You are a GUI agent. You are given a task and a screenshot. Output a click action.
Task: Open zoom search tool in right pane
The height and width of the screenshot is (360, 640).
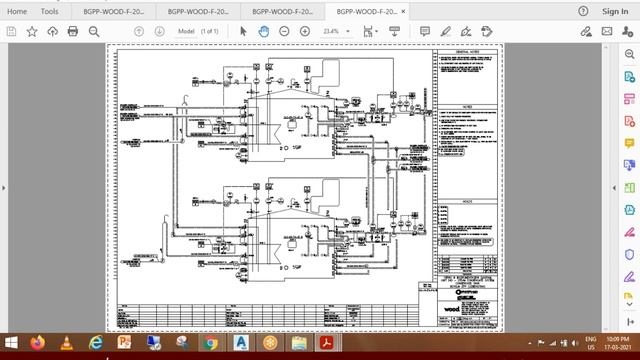tap(629, 54)
